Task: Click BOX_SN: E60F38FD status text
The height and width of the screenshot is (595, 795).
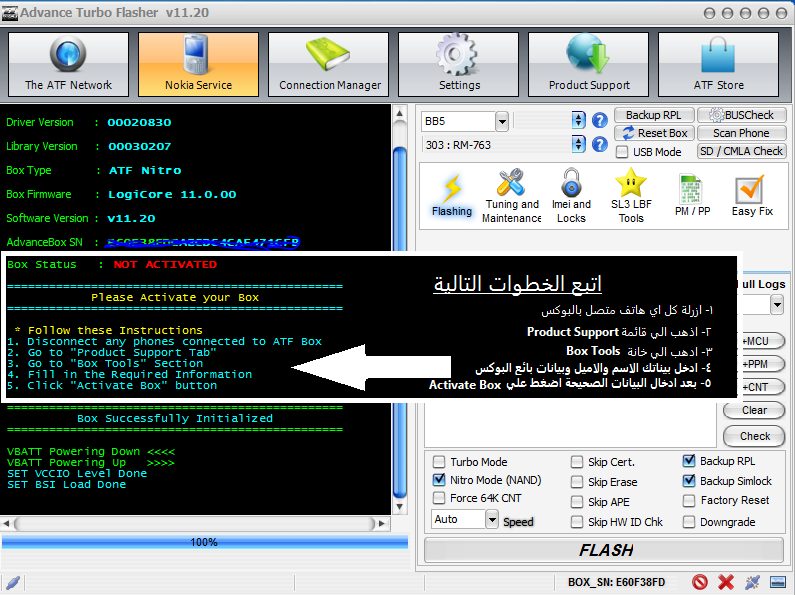Action: (616, 582)
